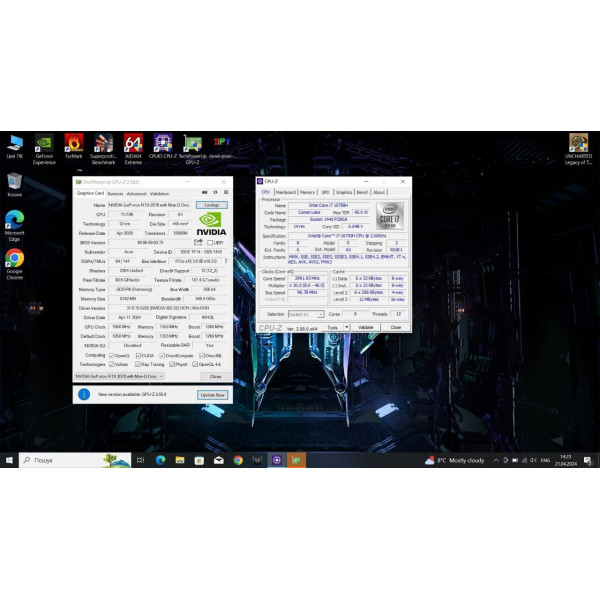
Task: Click the Tools button in CPU-Z
Action: pos(333,327)
